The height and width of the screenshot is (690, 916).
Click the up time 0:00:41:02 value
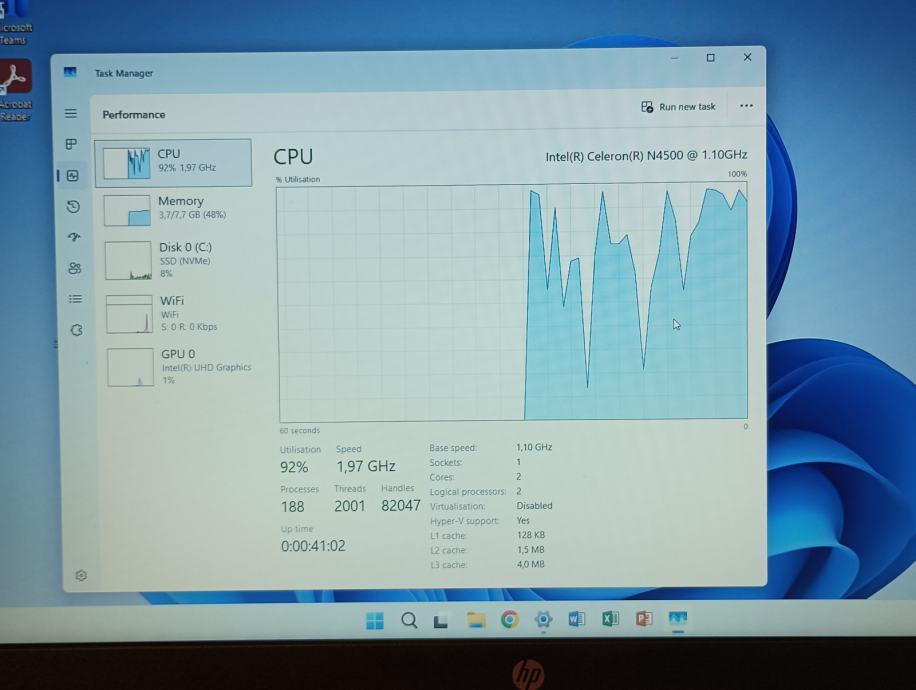point(313,546)
